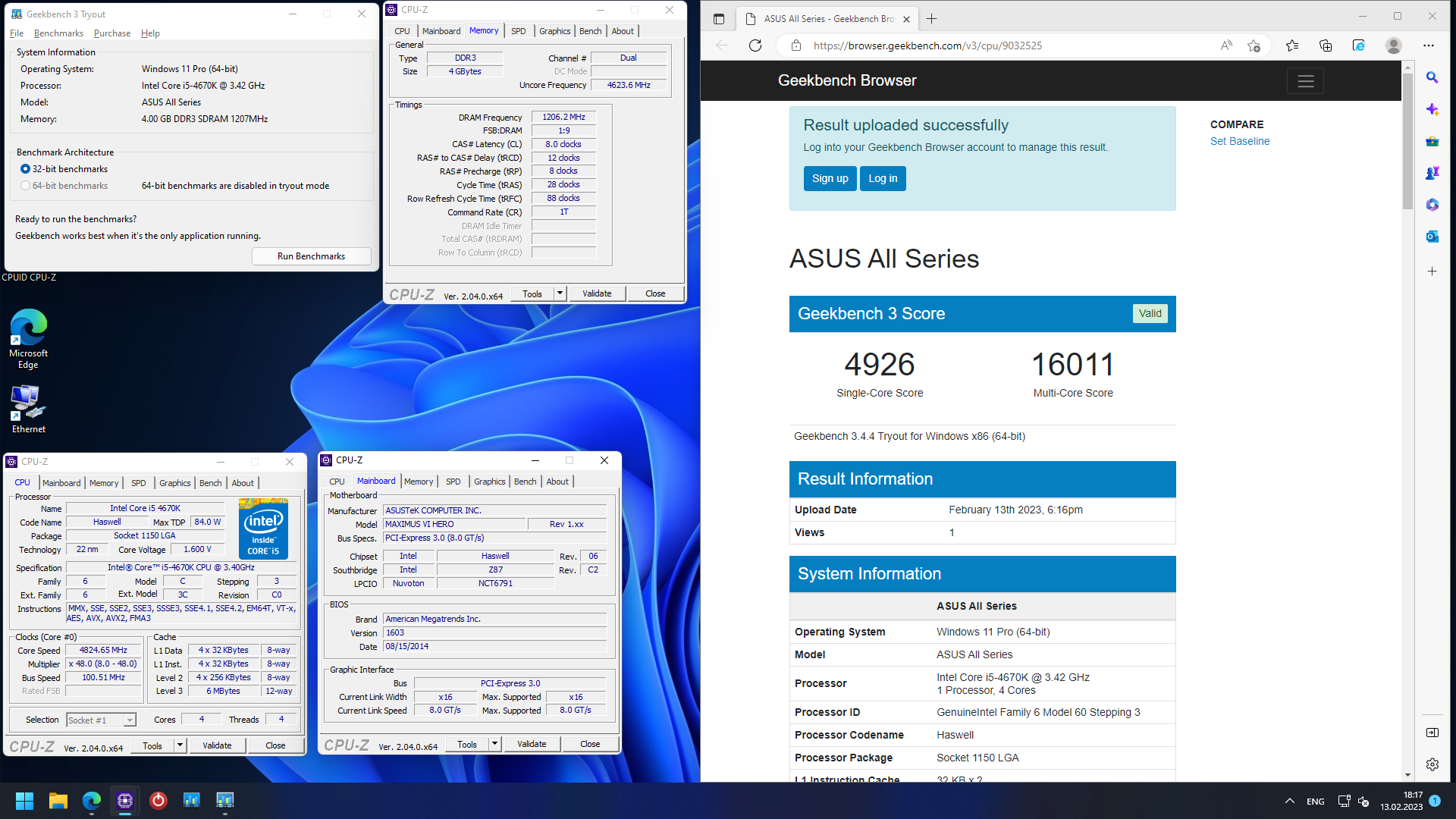
Task: Click the Run Benchmarks button
Action: tap(311, 256)
